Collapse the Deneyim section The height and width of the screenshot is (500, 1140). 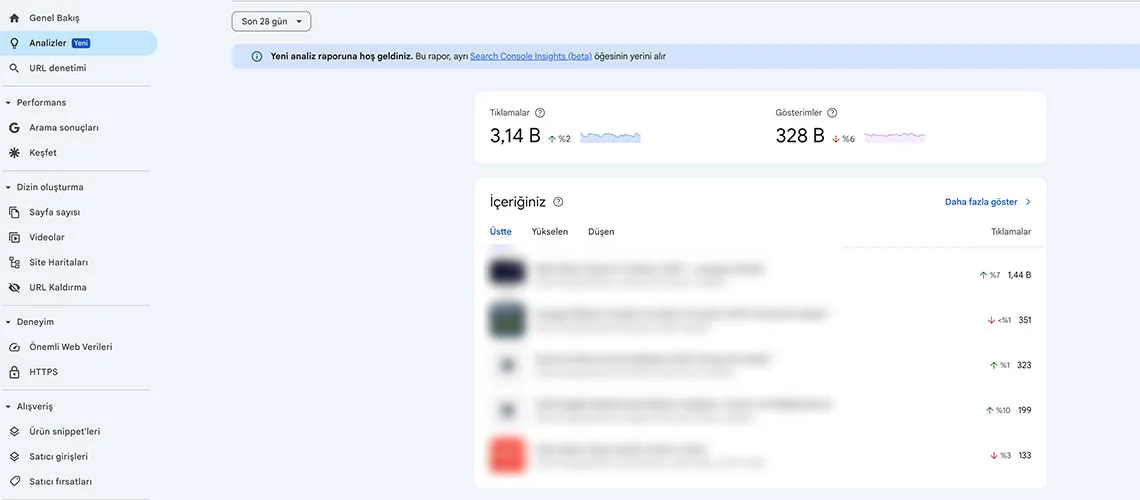[8, 322]
